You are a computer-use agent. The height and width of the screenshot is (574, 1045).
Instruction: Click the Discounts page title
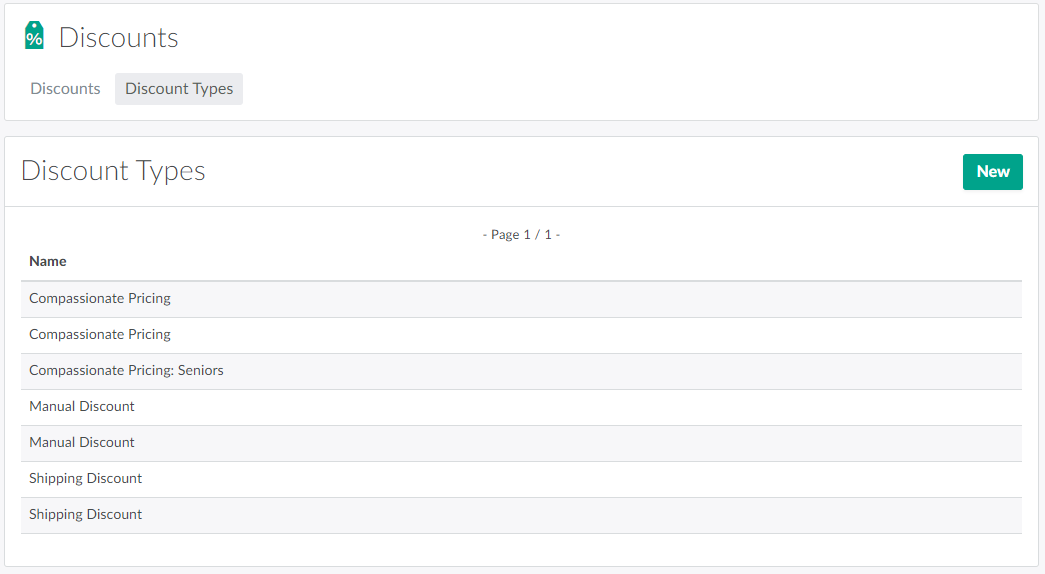click(118, 38)
